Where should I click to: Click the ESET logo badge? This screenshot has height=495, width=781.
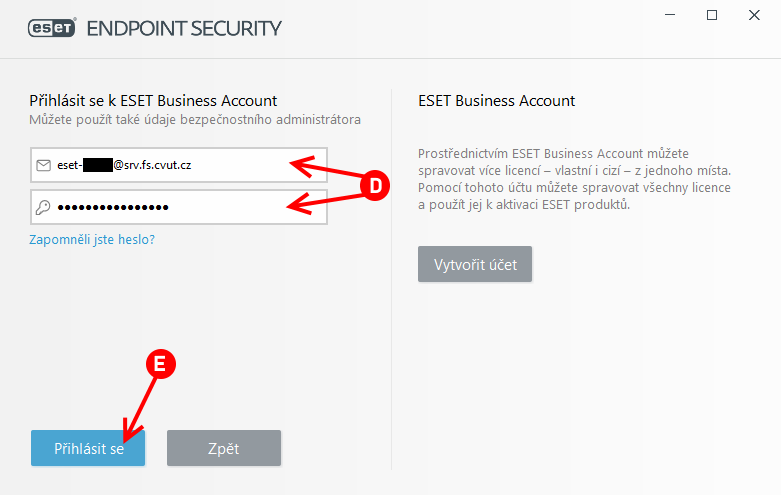coord(52,28)
